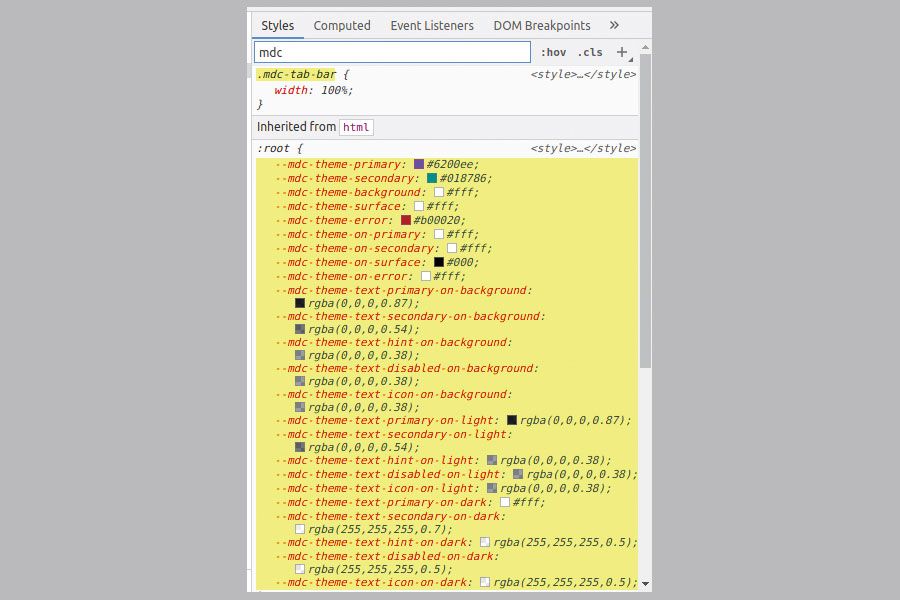
Task: Click the swatch for text-secondary-on-dark
Action: point(302,528)
